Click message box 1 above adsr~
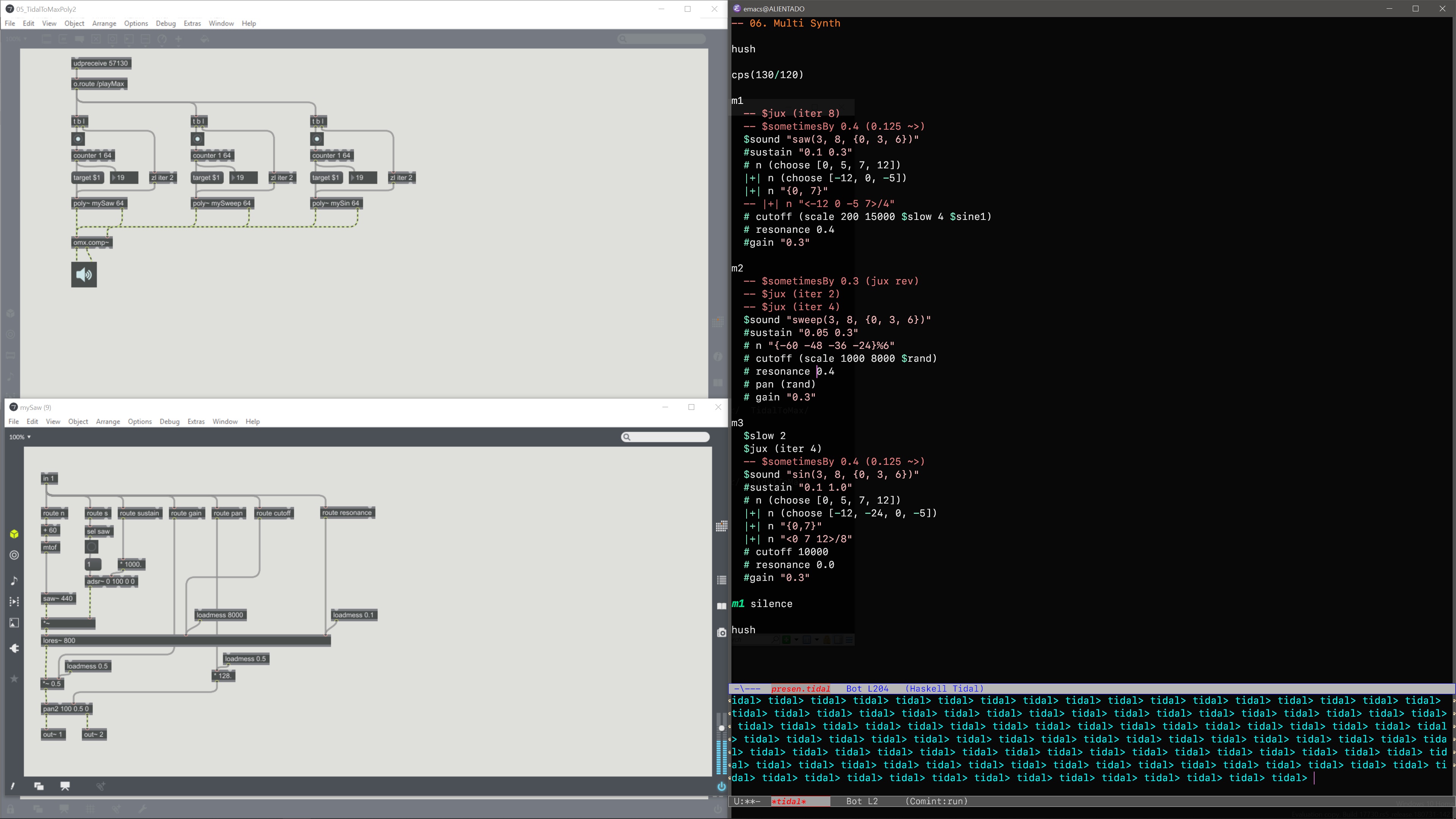The height and width of the screenshot is (819, 1456). tap(93, 564)
